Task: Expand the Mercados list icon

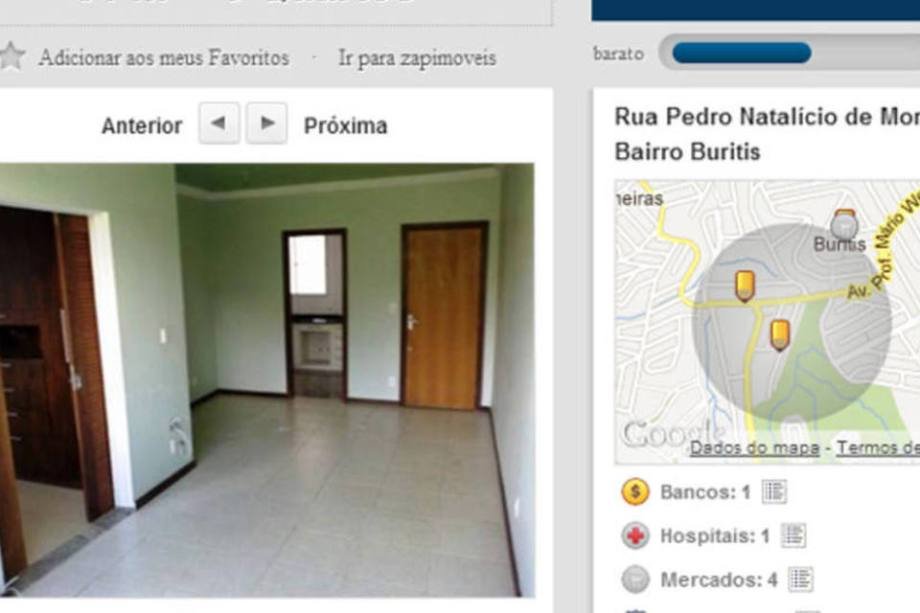Action: tap(800, 580)
